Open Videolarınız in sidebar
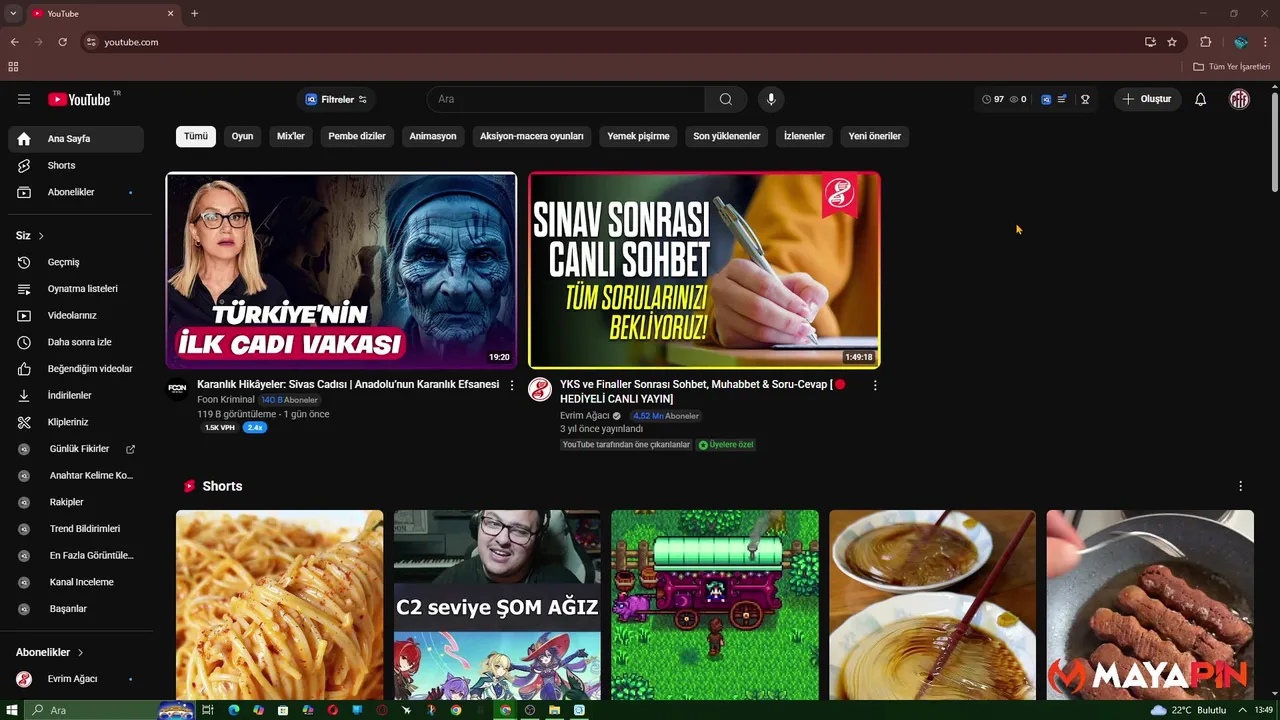1280x720 pixels. click(x=76, y=315)
